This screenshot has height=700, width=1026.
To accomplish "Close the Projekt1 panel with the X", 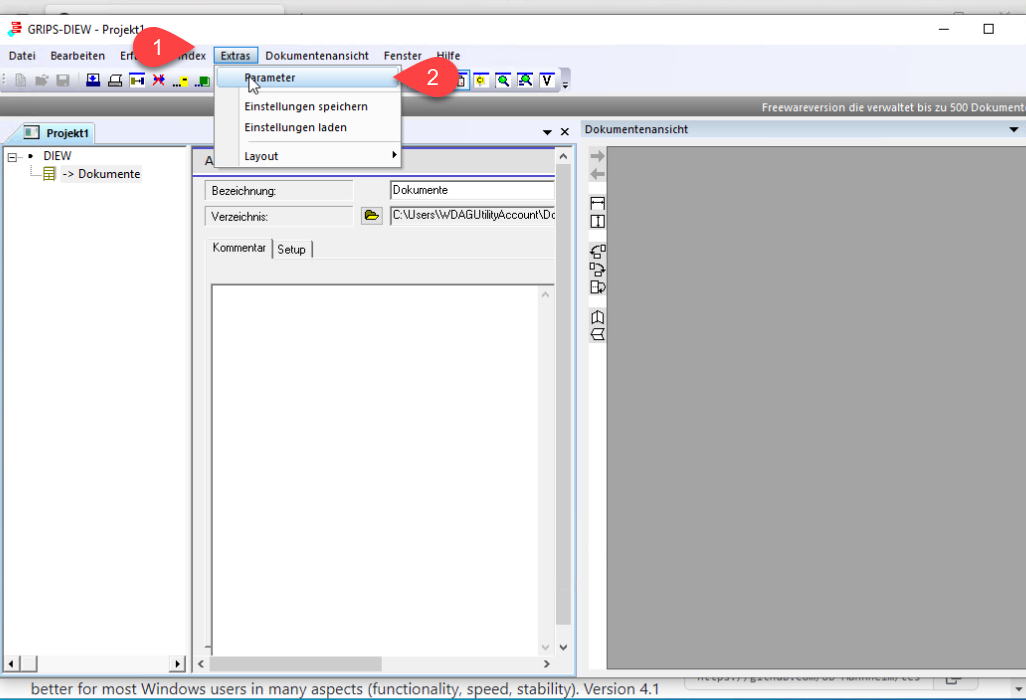I will 564,133.
